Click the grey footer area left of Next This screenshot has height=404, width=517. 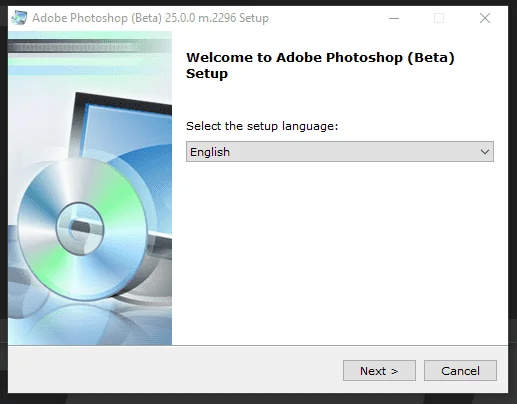tap(175, 370)
